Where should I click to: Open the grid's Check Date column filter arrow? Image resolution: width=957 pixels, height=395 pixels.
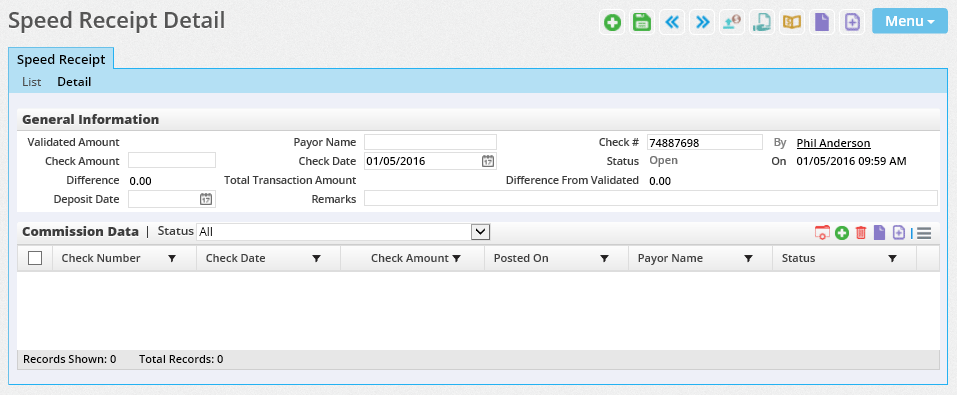coord(316,259)
